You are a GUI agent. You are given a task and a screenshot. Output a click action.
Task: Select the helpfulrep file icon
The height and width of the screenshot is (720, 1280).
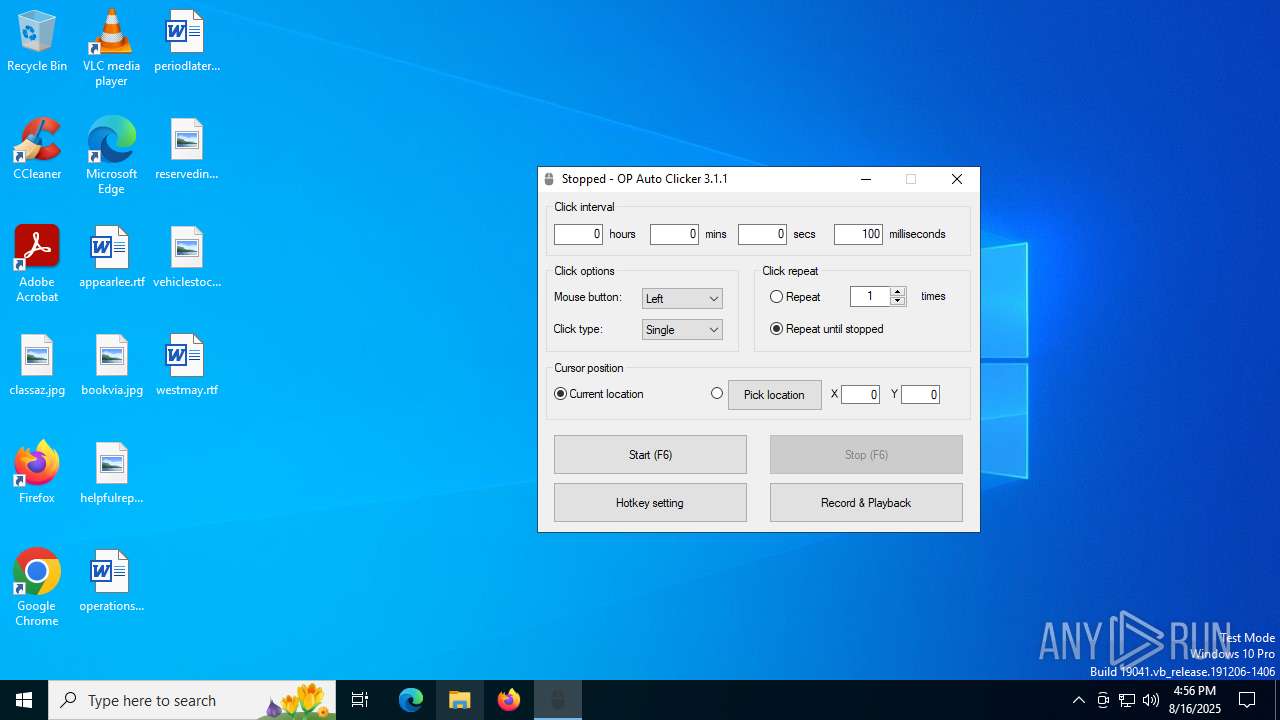[x=111, y=474]
